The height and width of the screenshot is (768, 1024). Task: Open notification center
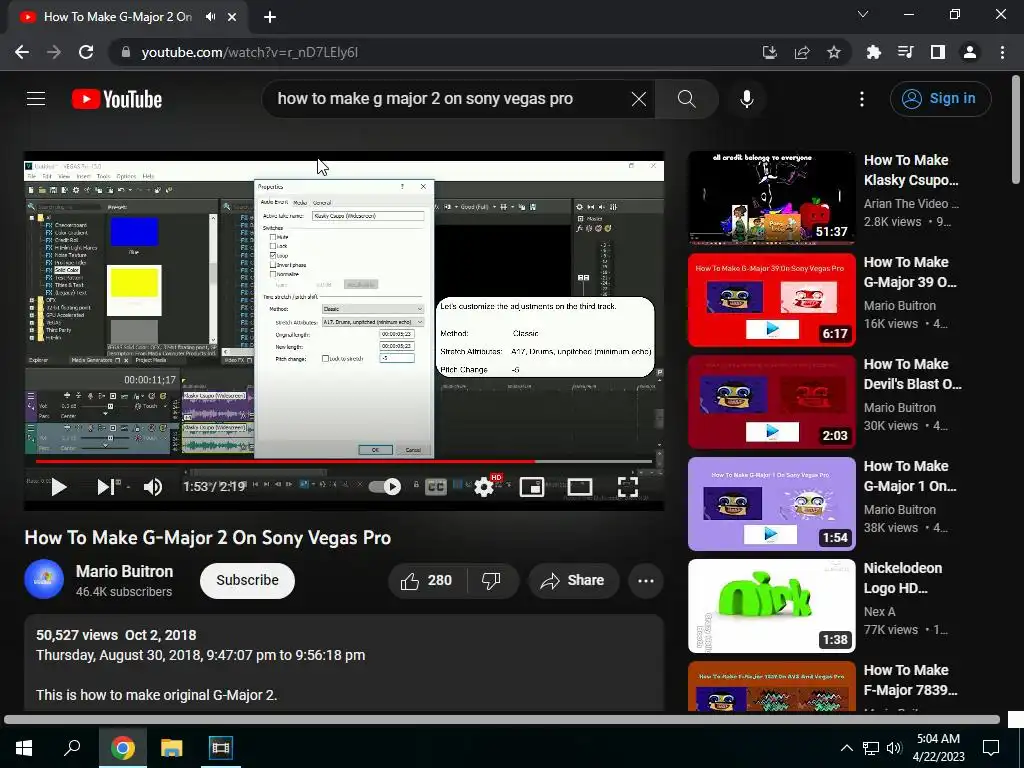(x=991, y=748)
